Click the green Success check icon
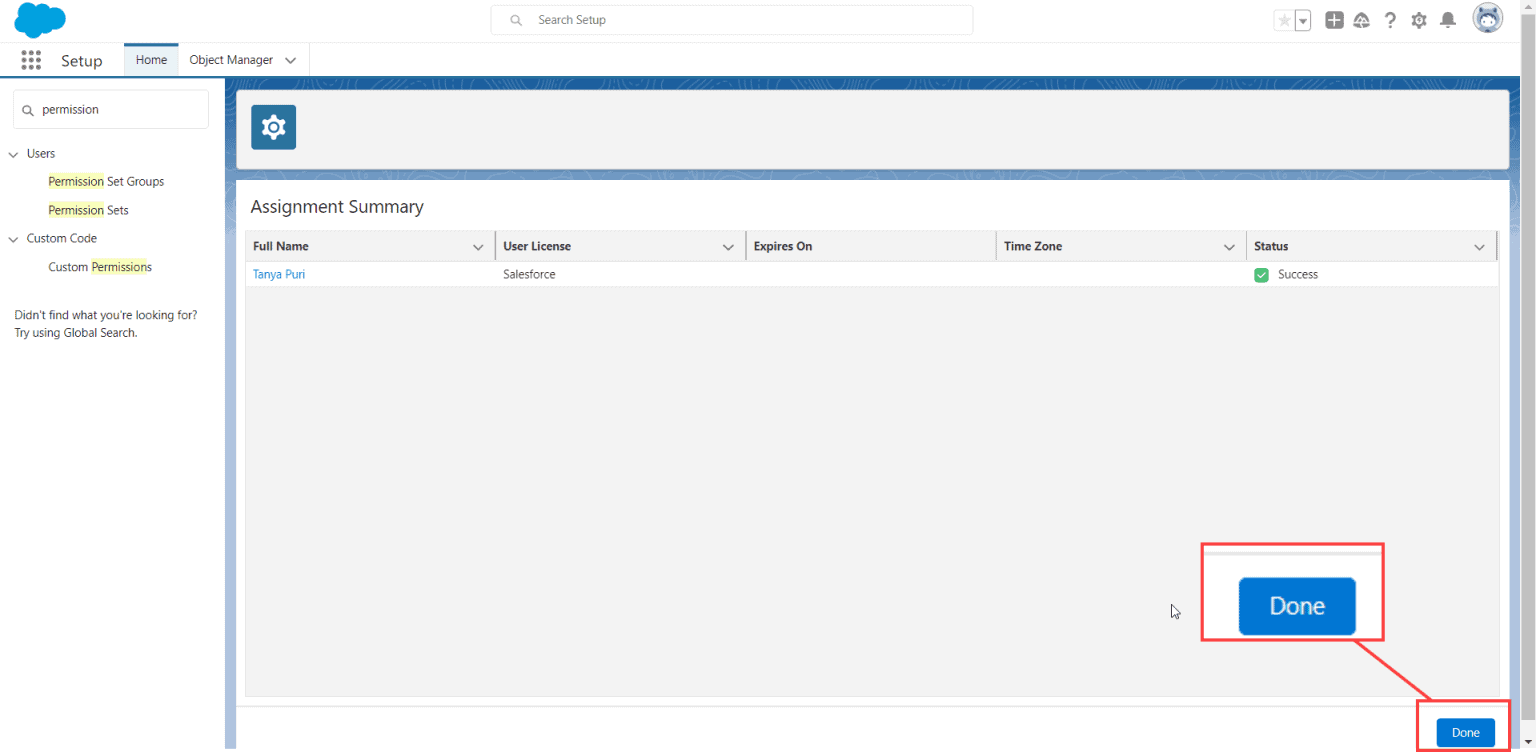 (1262, 275)
